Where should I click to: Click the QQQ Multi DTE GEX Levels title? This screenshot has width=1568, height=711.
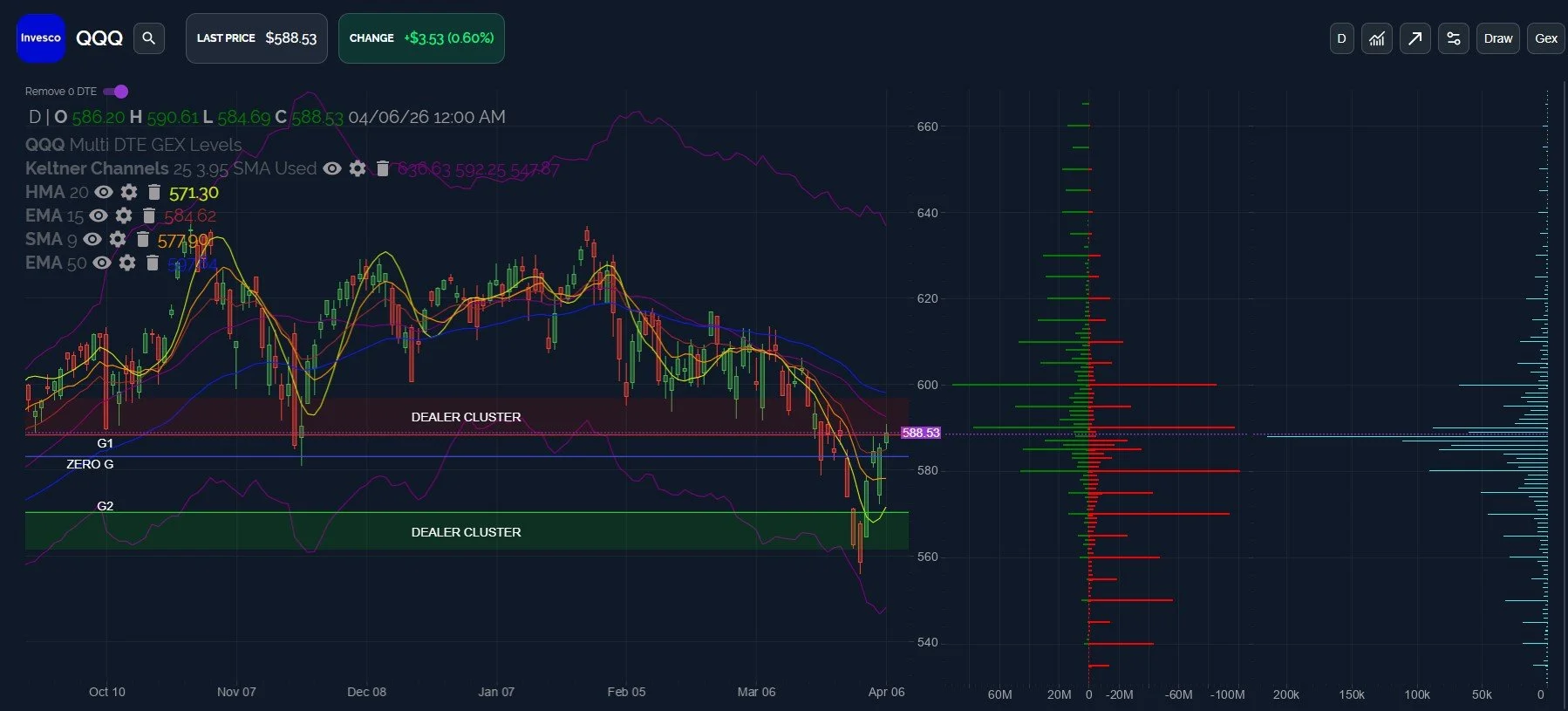(133, 145)
